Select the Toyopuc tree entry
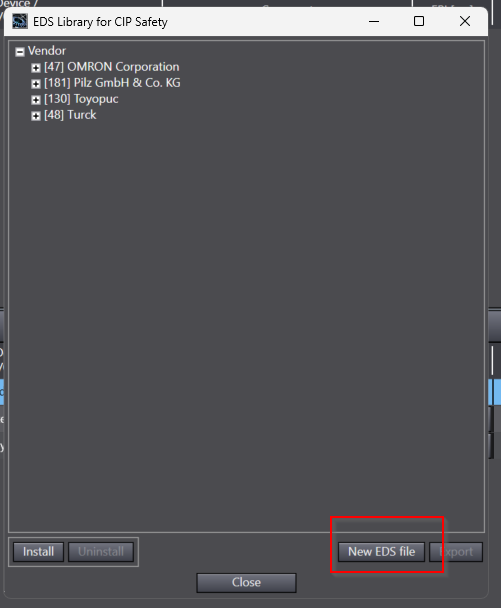This screenshot has height=608, width=501. click(x=81, y=99)
